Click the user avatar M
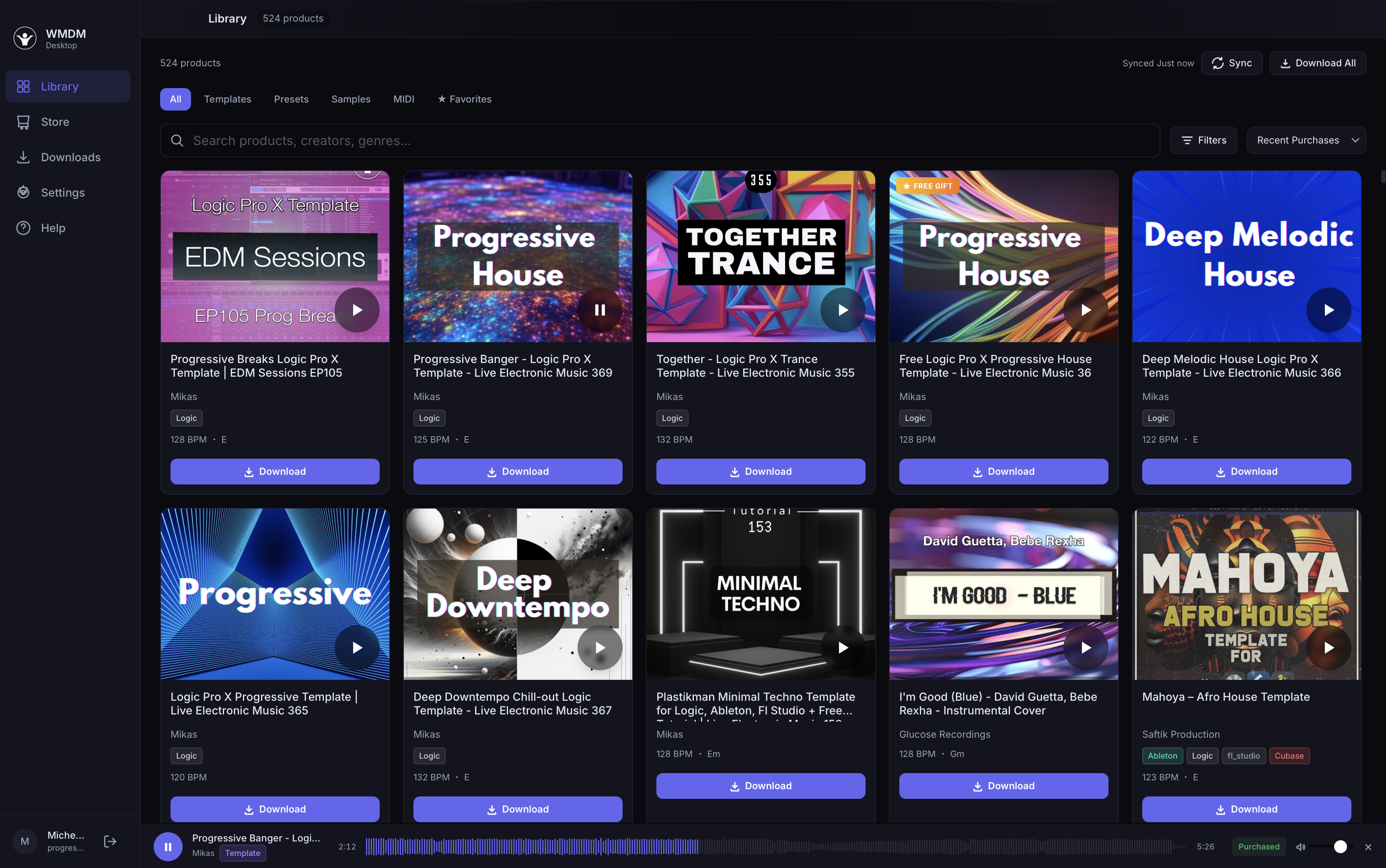Image resolution: width=1386 pixels, height=868 pixels. [25, 841]
